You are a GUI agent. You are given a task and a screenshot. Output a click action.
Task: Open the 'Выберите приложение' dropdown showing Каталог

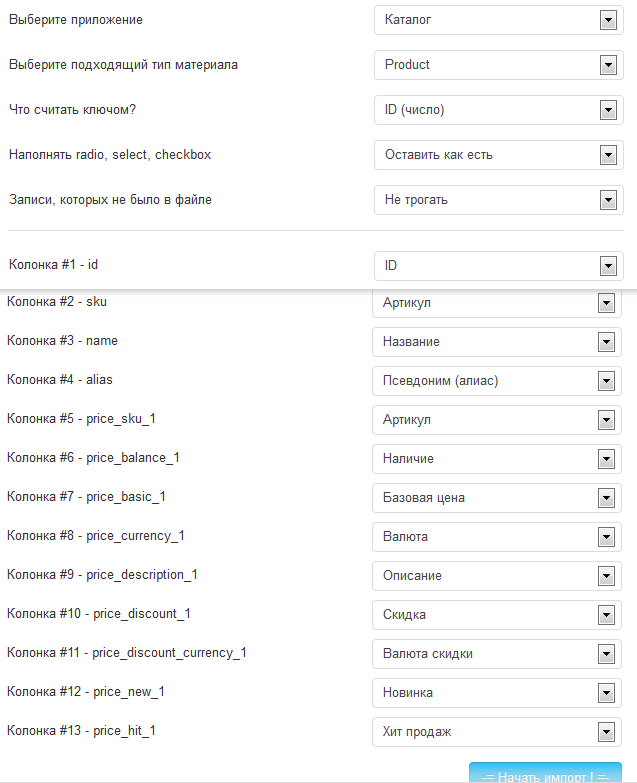point(499,20)
